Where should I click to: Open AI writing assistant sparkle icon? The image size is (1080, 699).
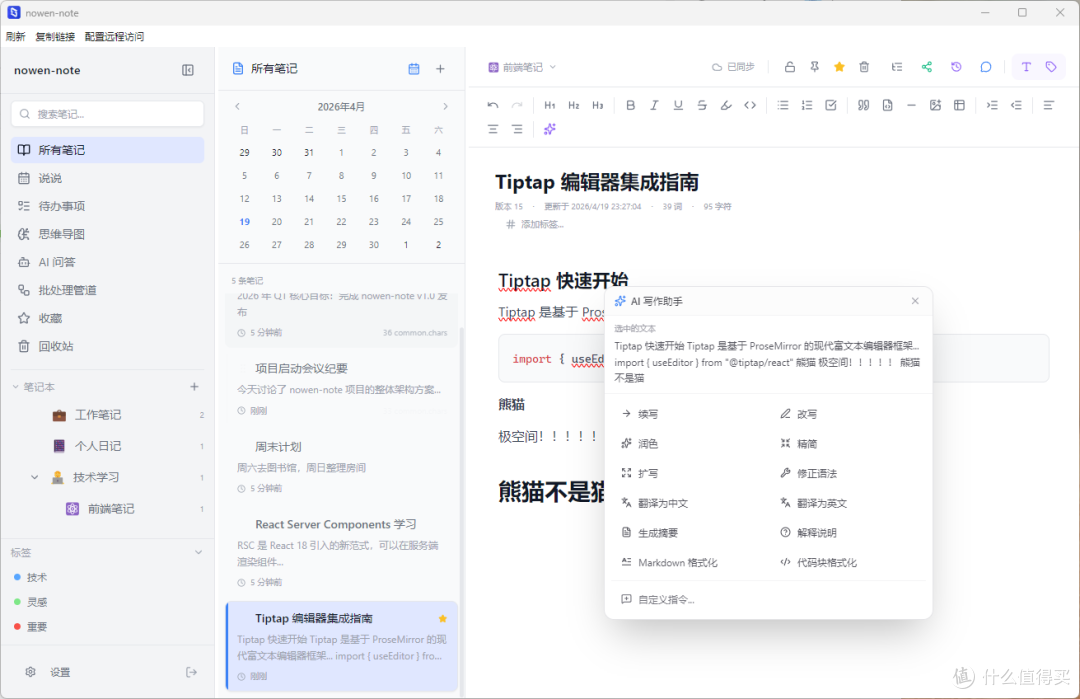550,129
